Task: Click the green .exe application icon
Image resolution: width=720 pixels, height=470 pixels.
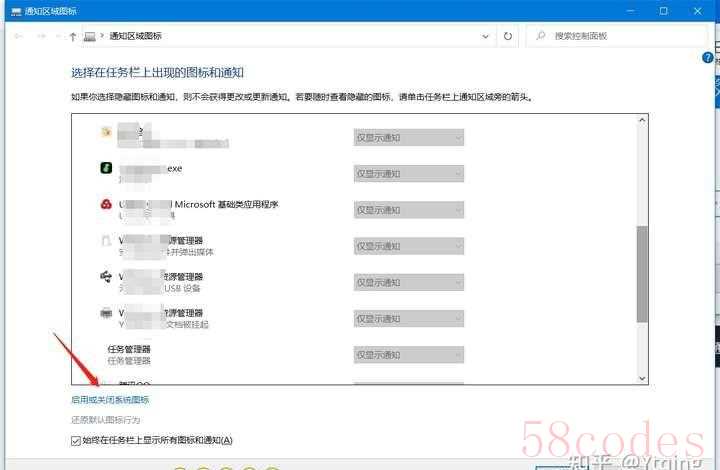Action: coord(106,169)
